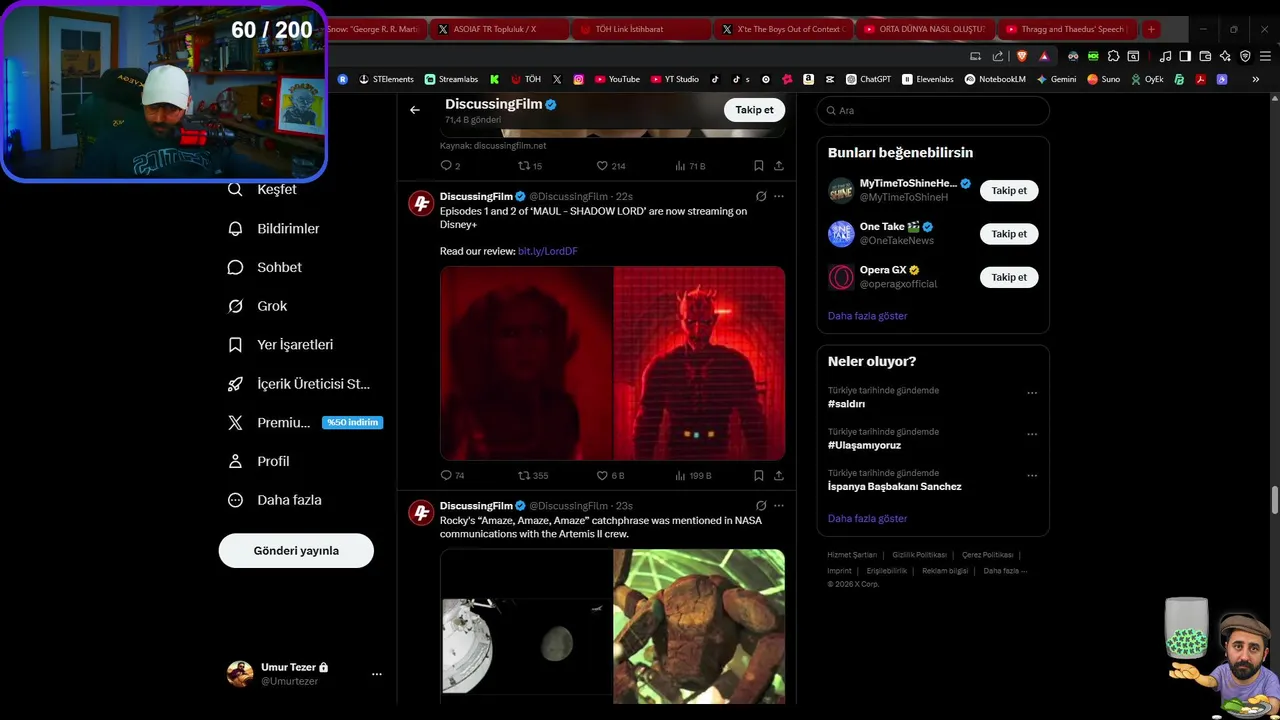1280x720 pixels.
Task: Open the left Maul image thumbnail
Action: 526,363
